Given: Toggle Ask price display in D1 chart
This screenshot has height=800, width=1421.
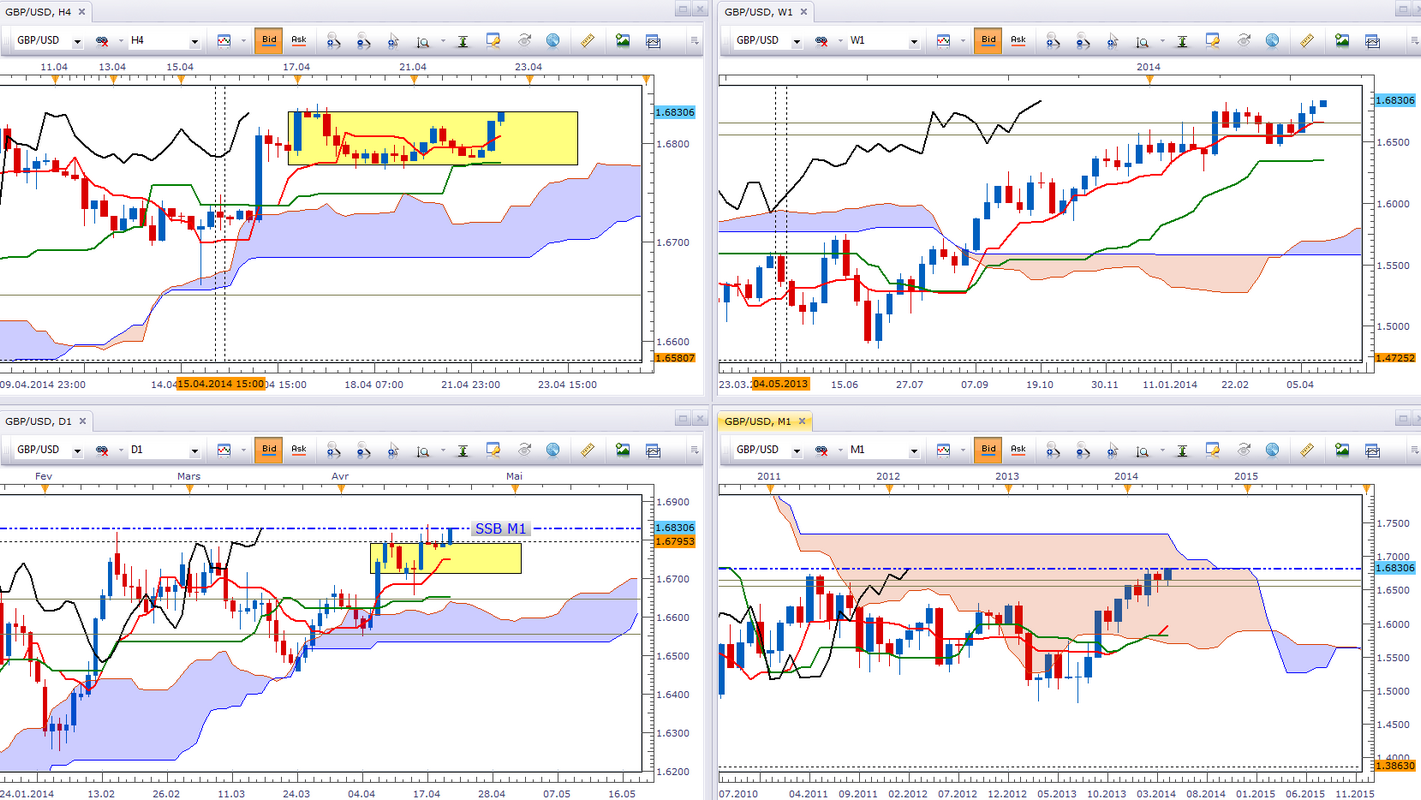Looking at the screenshot, I should pyautogui.click(x=298, y=451).
